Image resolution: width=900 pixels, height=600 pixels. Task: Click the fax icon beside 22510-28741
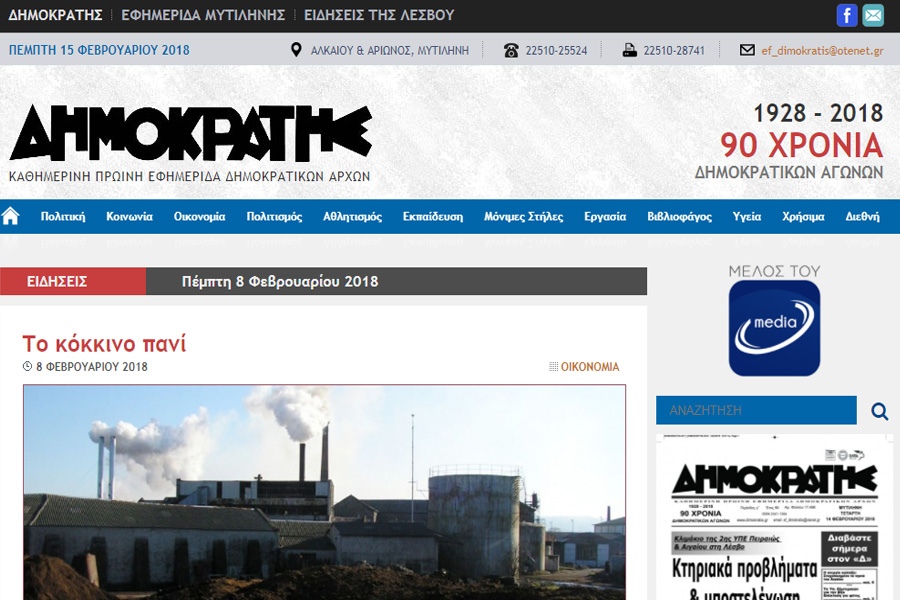click(x=629, y=51)
